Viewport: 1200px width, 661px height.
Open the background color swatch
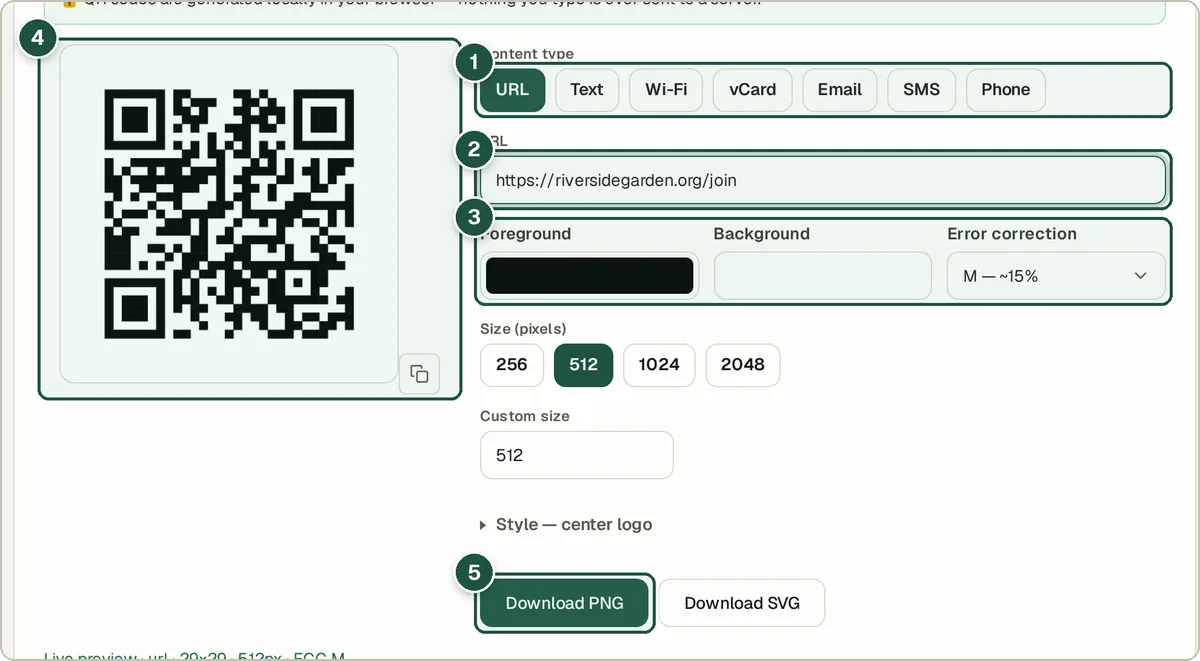point(823,276)
